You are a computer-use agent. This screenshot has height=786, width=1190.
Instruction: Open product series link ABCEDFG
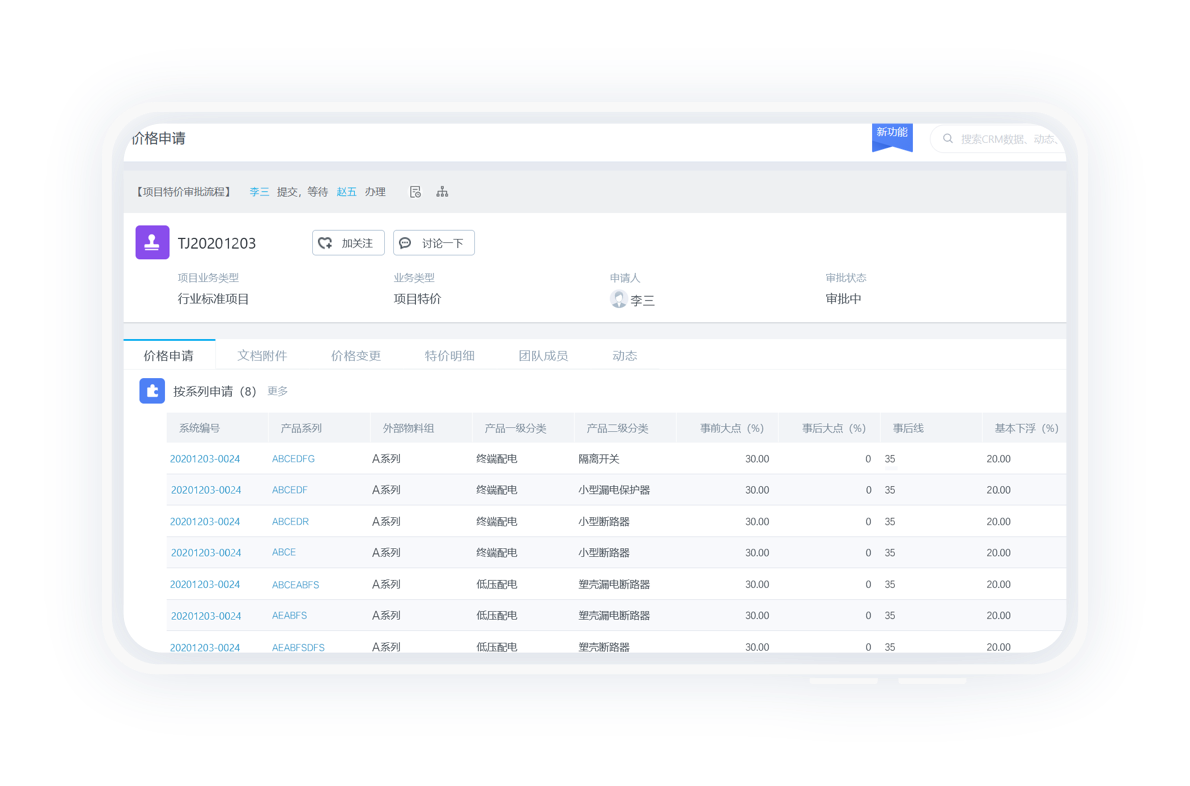293,459
